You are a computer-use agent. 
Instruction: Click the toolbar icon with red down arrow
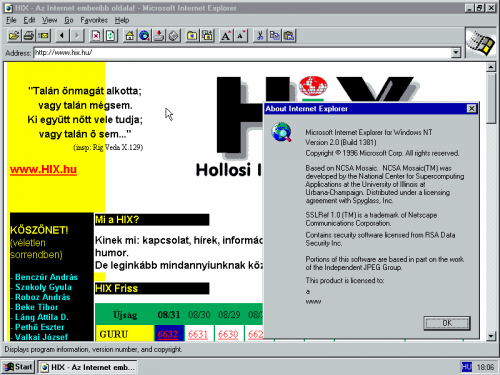[x=159, y=35]
